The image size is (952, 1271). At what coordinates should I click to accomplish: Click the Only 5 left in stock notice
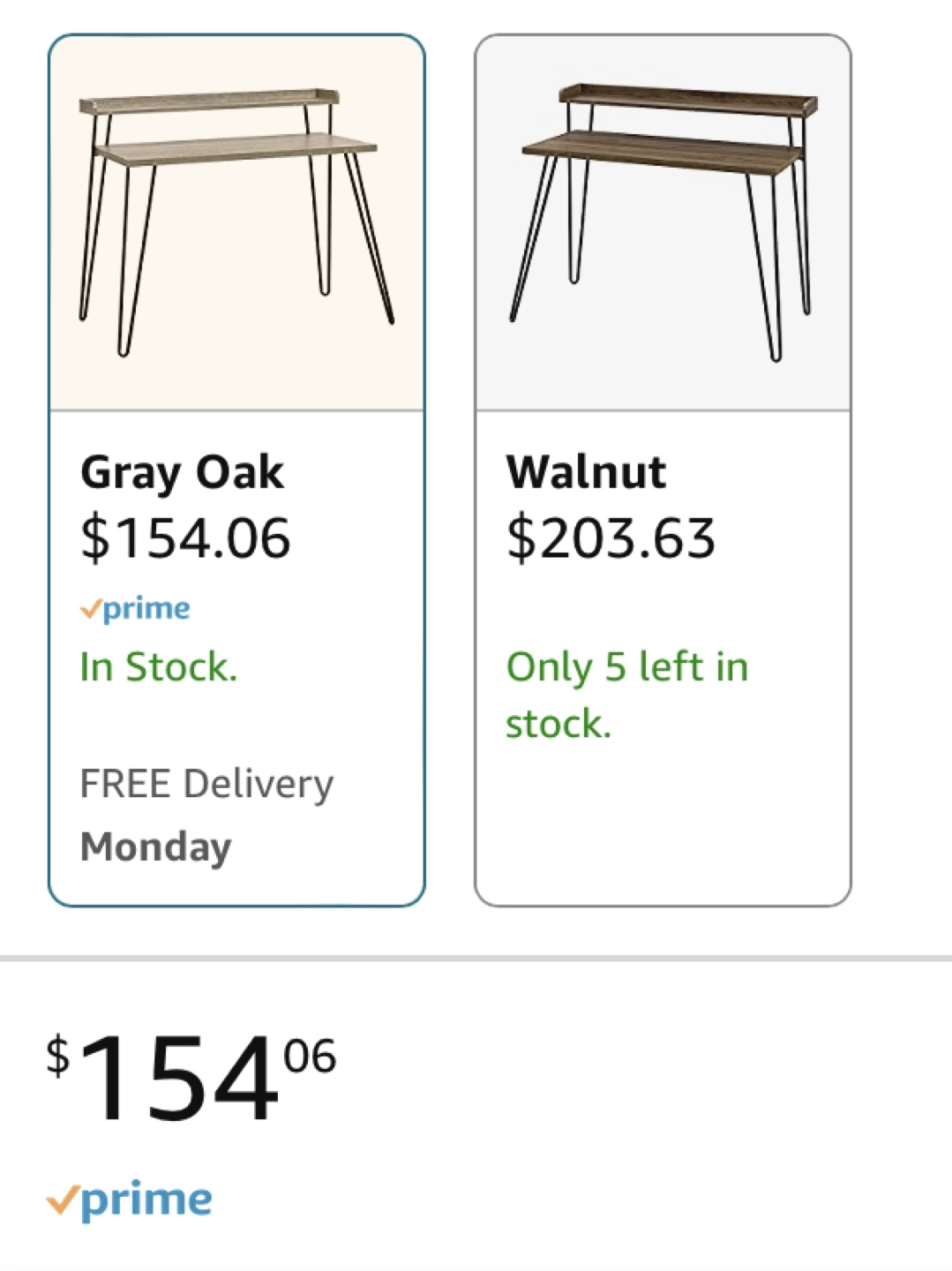pyautogui.click(x=626, y=695)
